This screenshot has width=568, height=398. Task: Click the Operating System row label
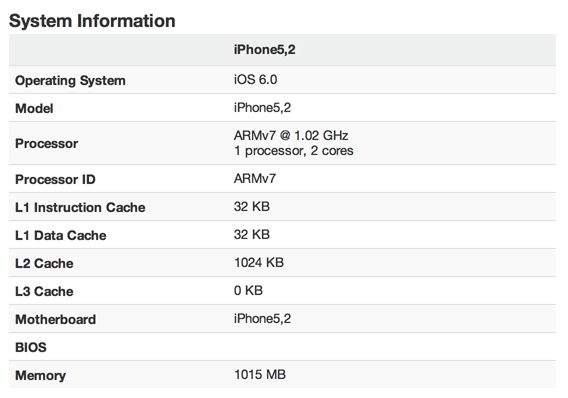[70, 81]
